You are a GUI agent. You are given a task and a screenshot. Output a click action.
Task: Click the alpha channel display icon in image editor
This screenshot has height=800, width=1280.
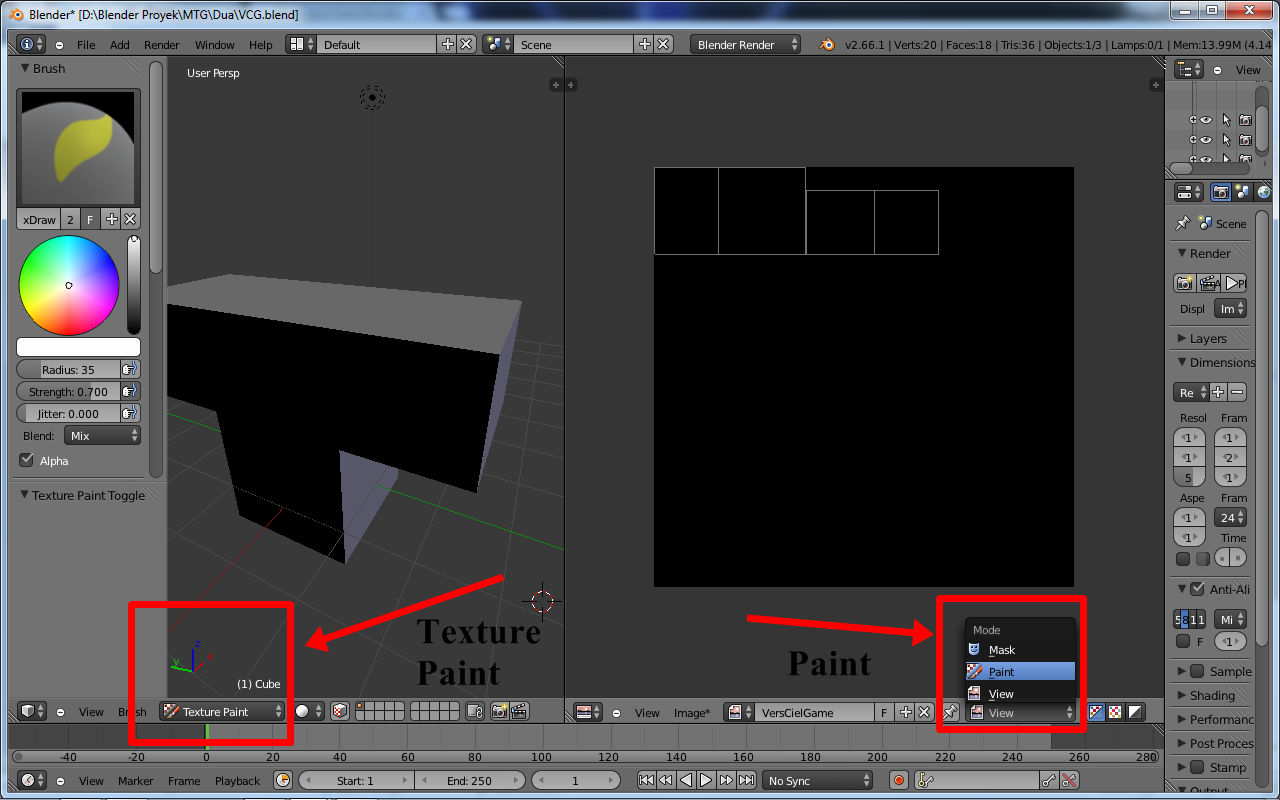coord(1135,711)
